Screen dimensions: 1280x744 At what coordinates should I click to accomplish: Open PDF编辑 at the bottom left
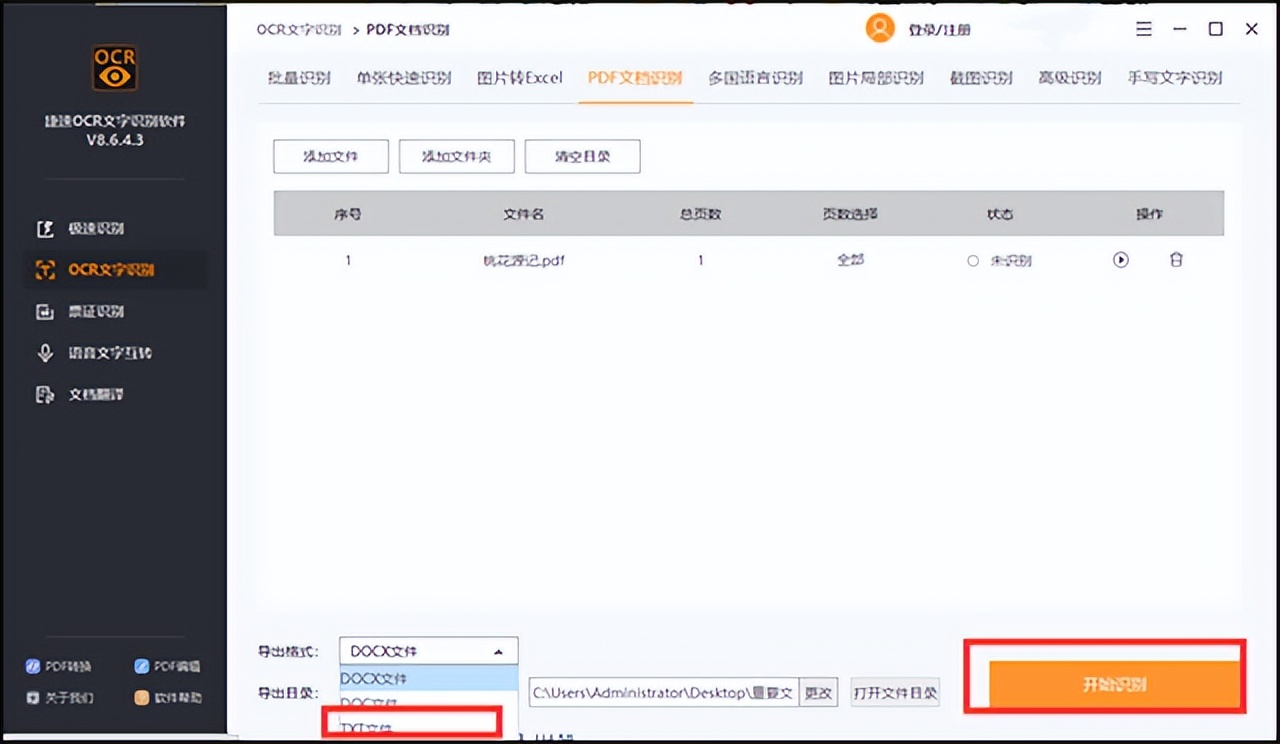(x=167, y=665)
